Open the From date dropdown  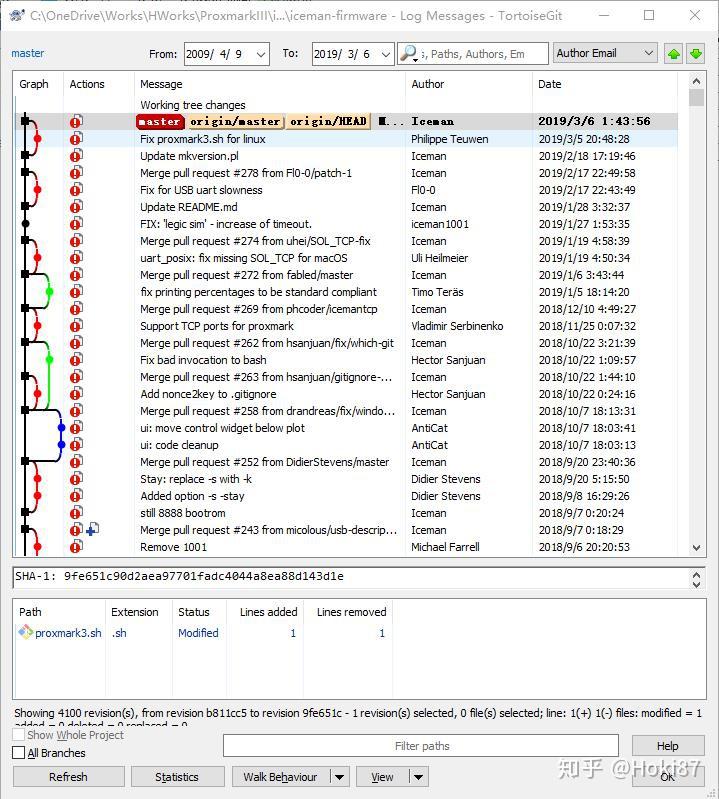click(261, 54)
